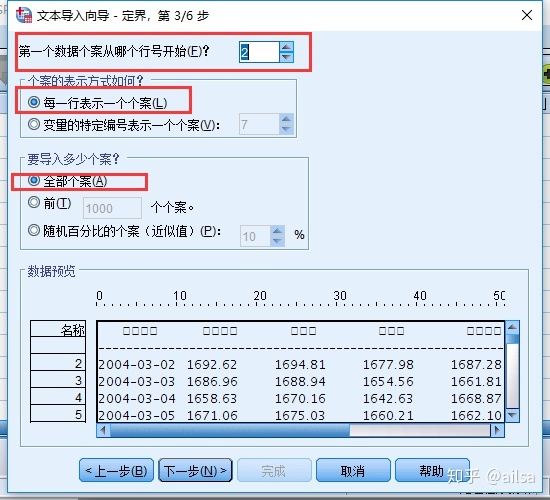
Task: Click preview value '1687.28'
Action: pos(476,365)
